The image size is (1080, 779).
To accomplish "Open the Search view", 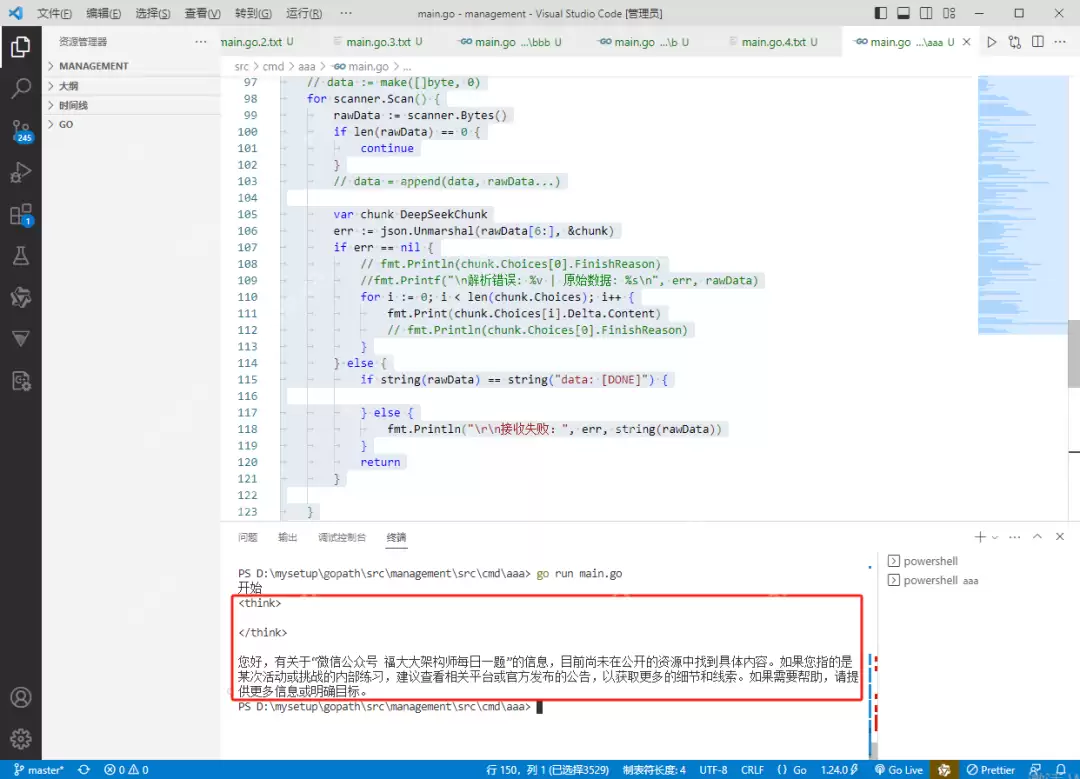I will [x=22, y=88].
